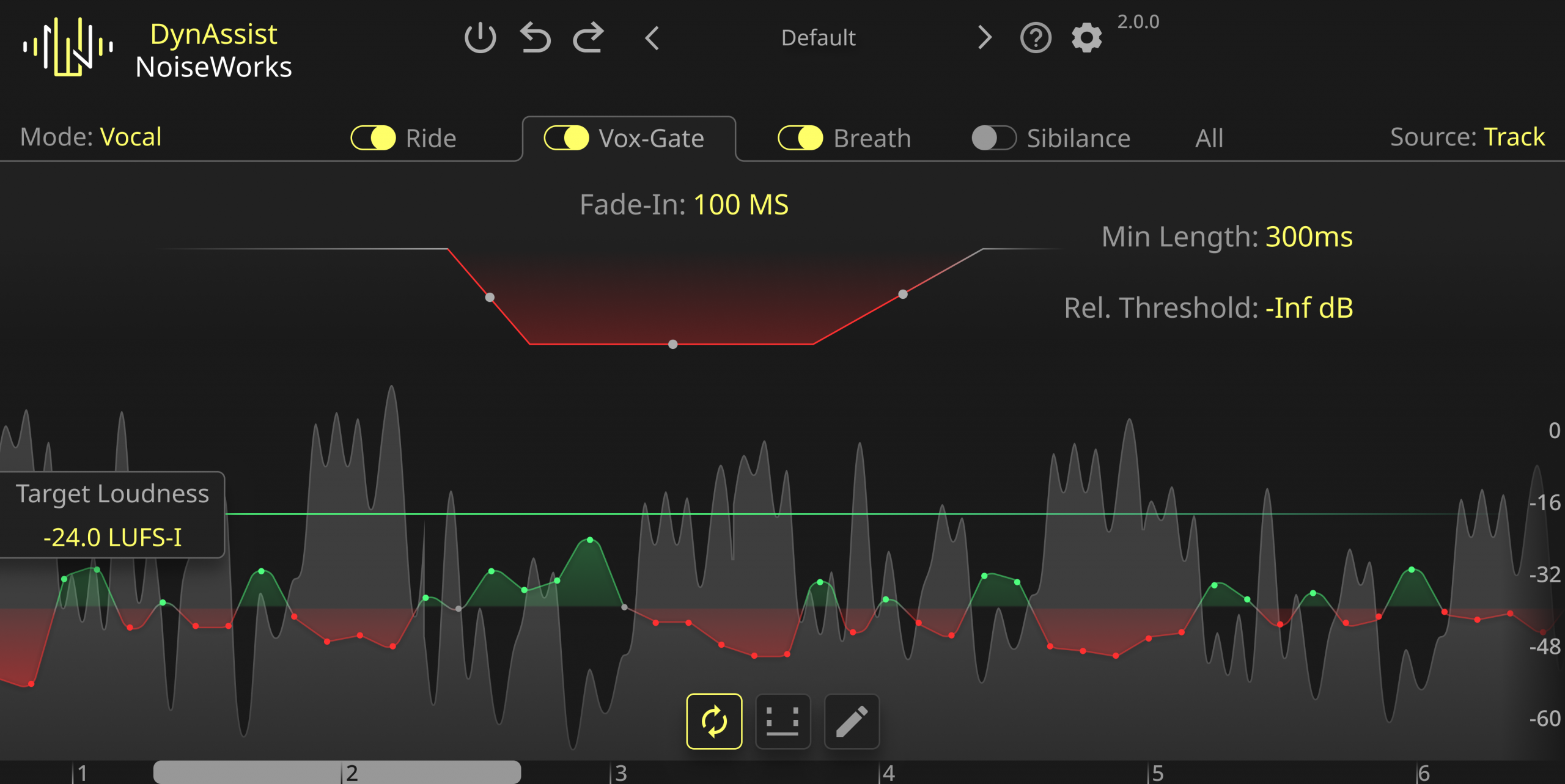Disable the Ride toggle switch
Viewport: 1565px width, 784px height.
point(374,138)
